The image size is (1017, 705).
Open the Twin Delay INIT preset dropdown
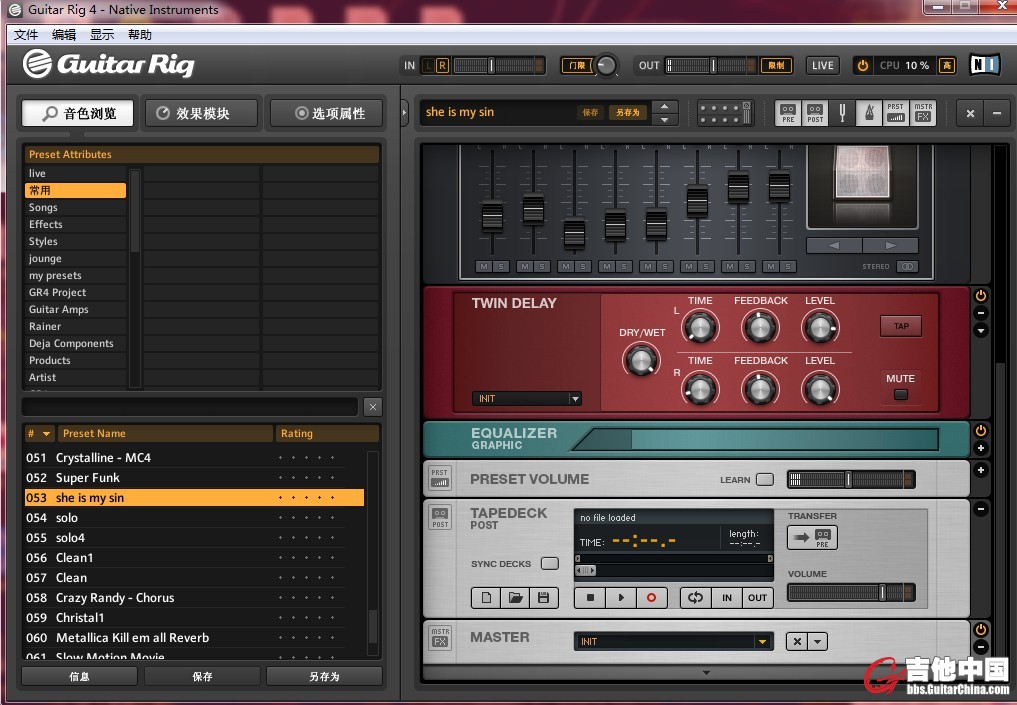click(527, 399)
